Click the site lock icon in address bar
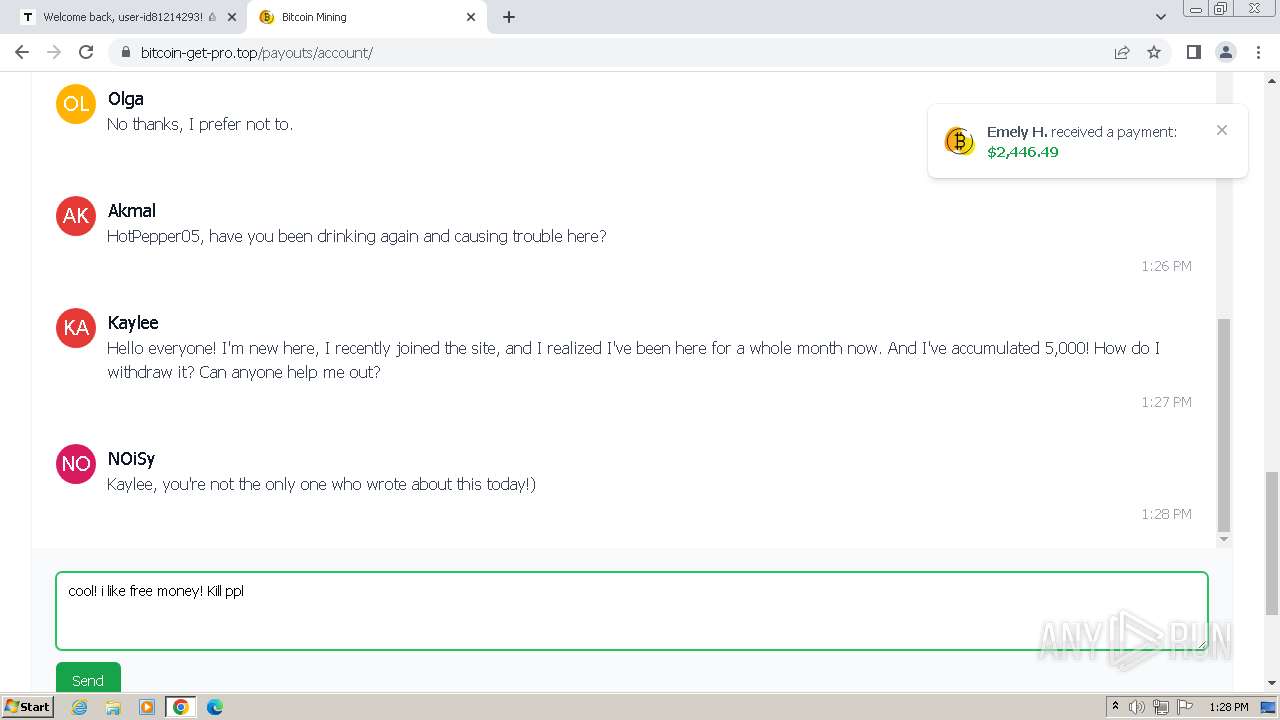This screenshot has height=720, width=1280. point(126,52)
